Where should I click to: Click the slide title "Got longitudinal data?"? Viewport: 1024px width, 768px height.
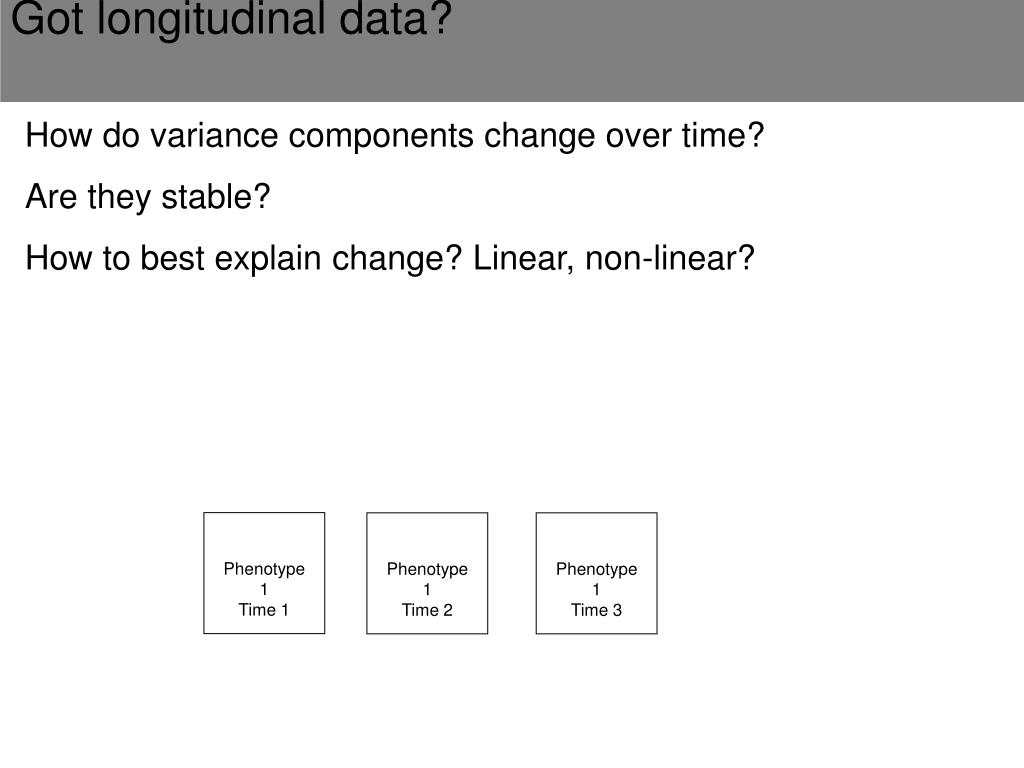pos(231,18)
